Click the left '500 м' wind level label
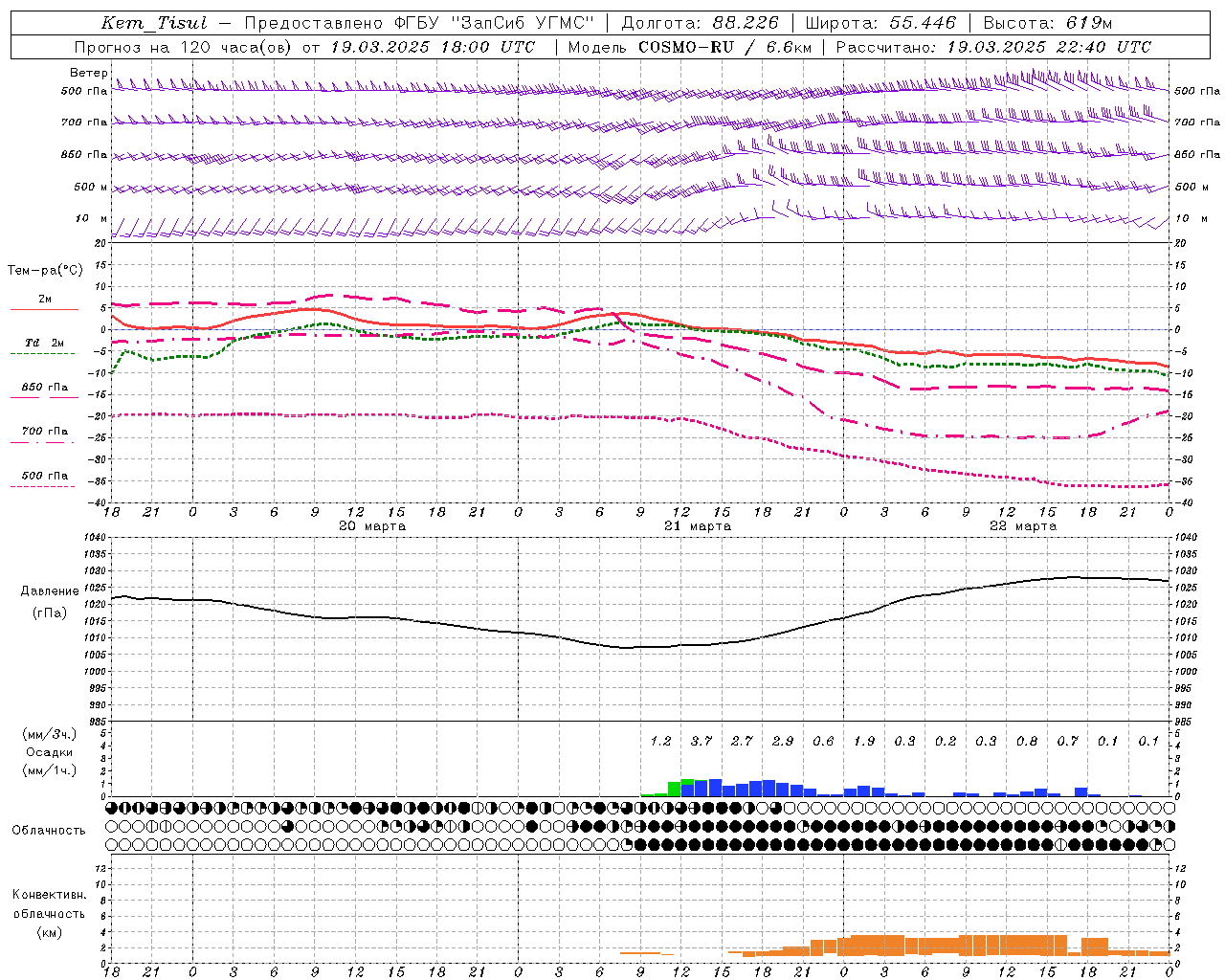Viewport: 1225px width, 980px height. [x=91, y=187]
